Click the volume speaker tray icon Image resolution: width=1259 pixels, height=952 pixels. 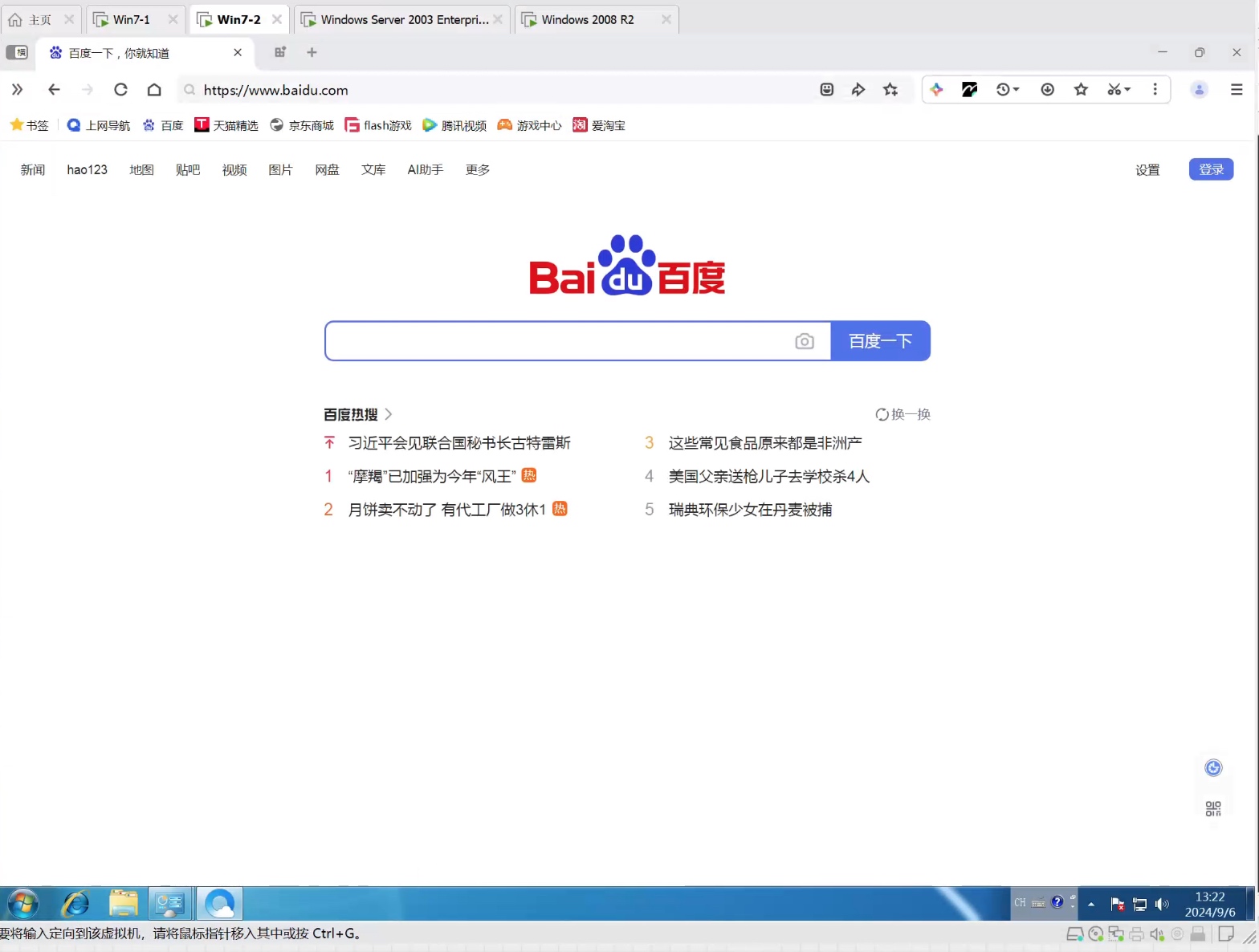(1162, 904)
